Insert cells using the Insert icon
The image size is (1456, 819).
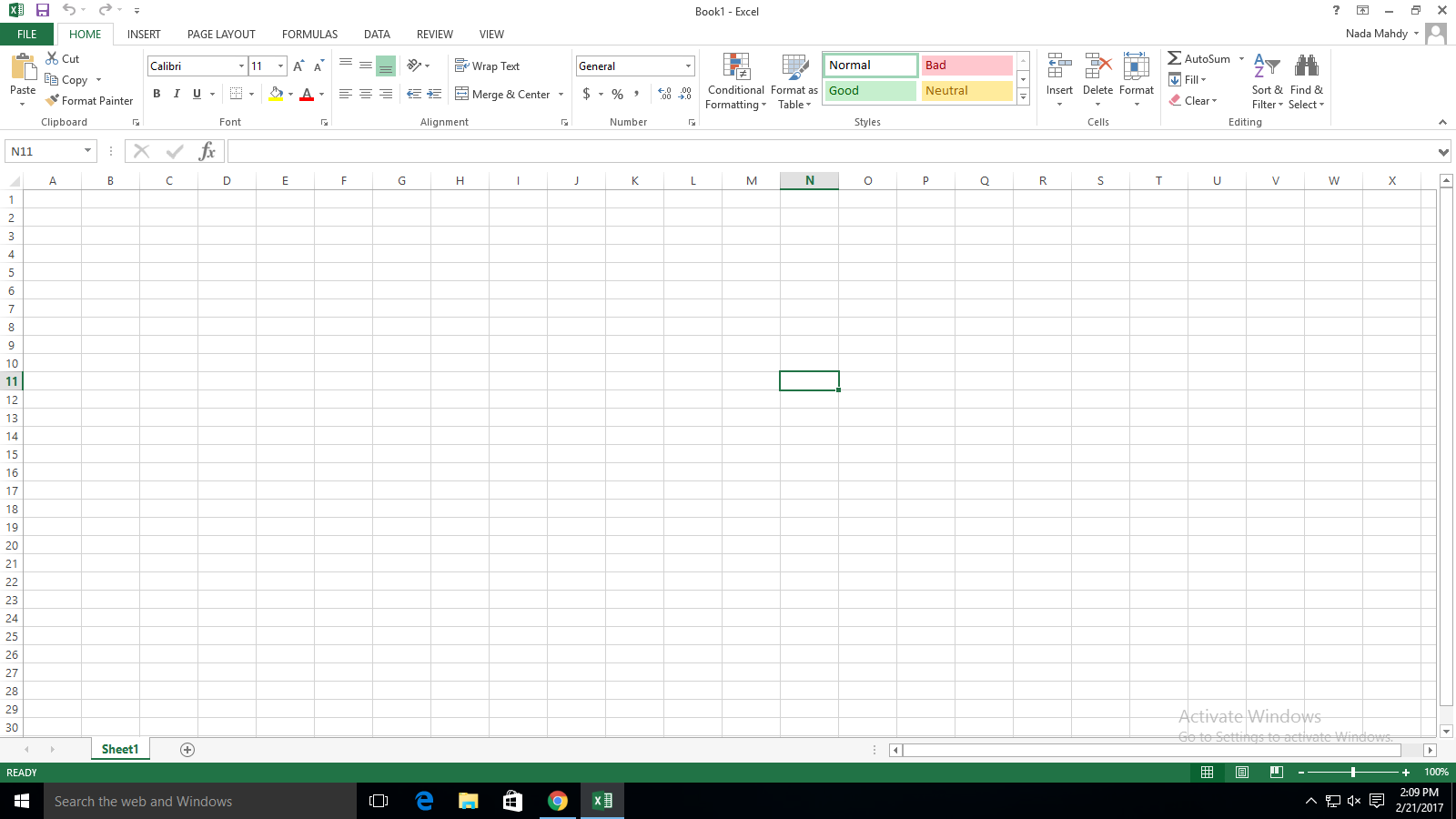[x=1059, y=66]
